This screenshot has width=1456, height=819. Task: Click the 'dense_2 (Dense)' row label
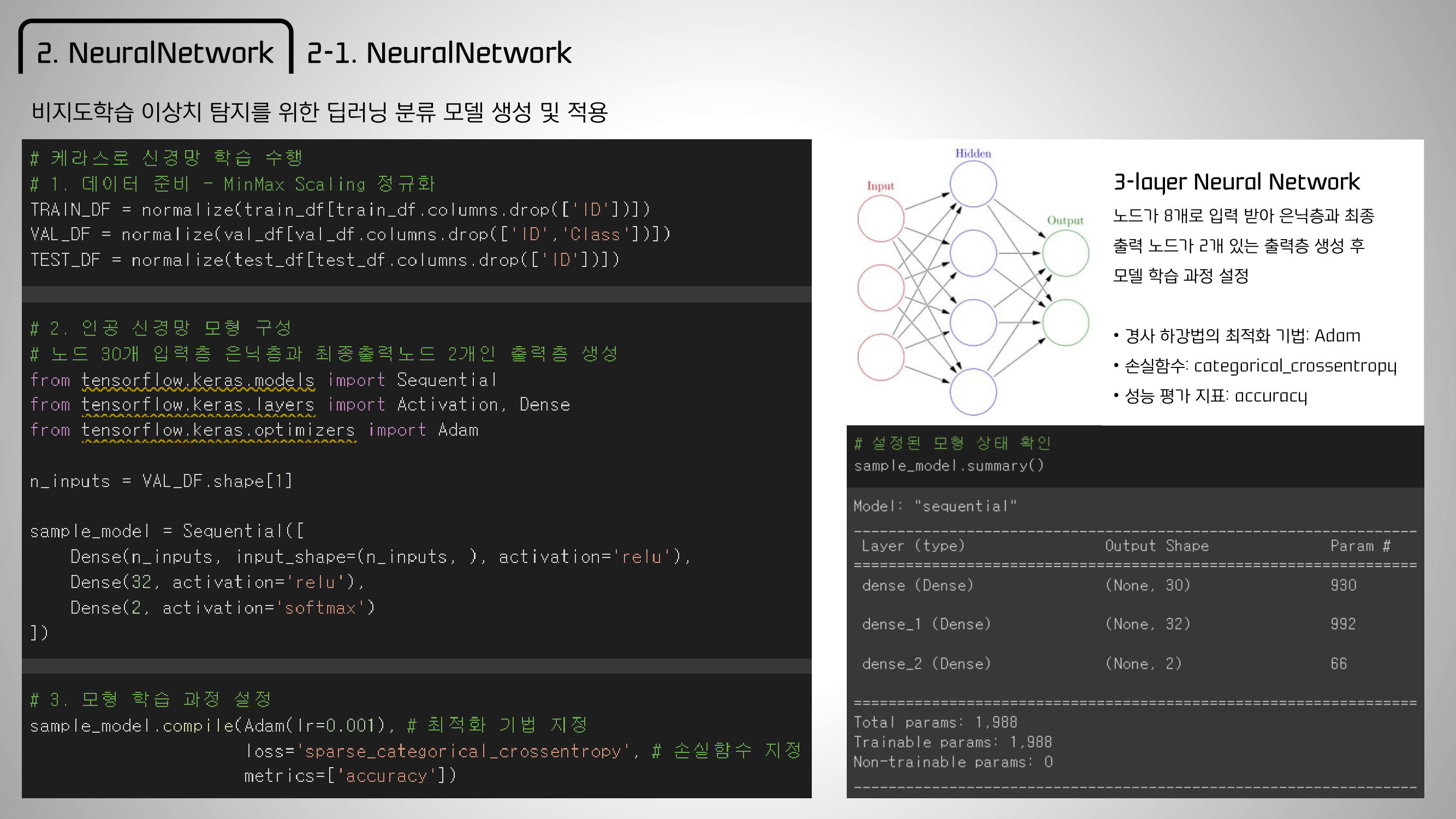926,663
